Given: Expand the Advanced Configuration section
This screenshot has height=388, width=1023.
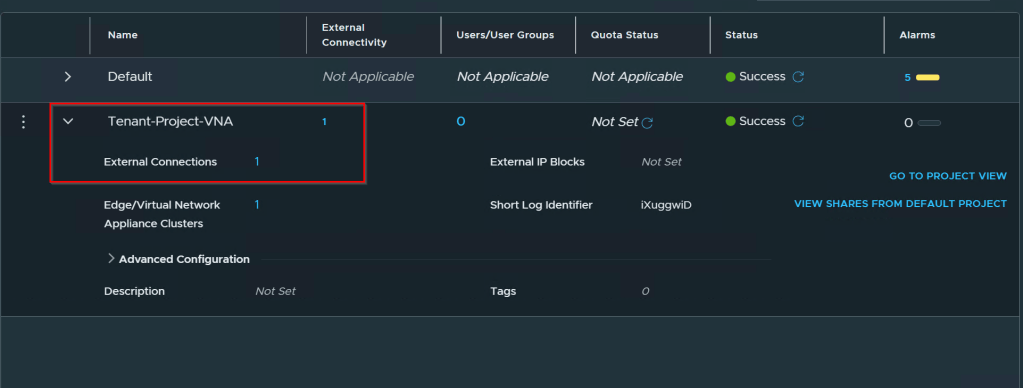Looking at the screenshot, I should (178, 259).
